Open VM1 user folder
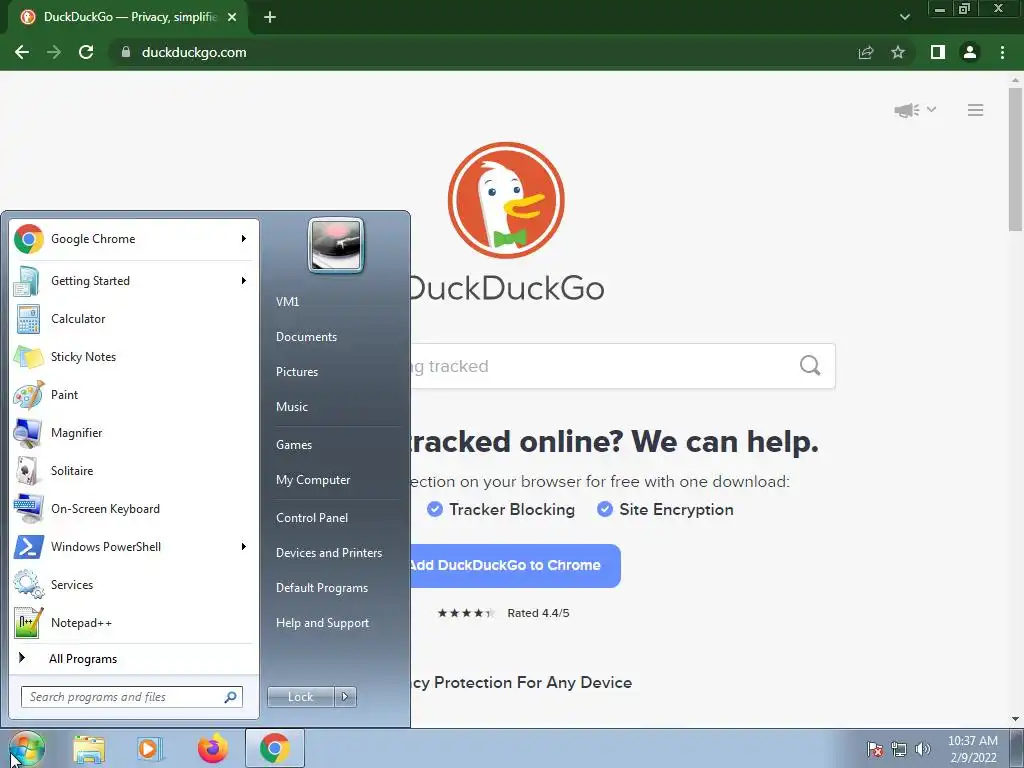This screenshot has height=768, width=1024. (x=287, y=302)
